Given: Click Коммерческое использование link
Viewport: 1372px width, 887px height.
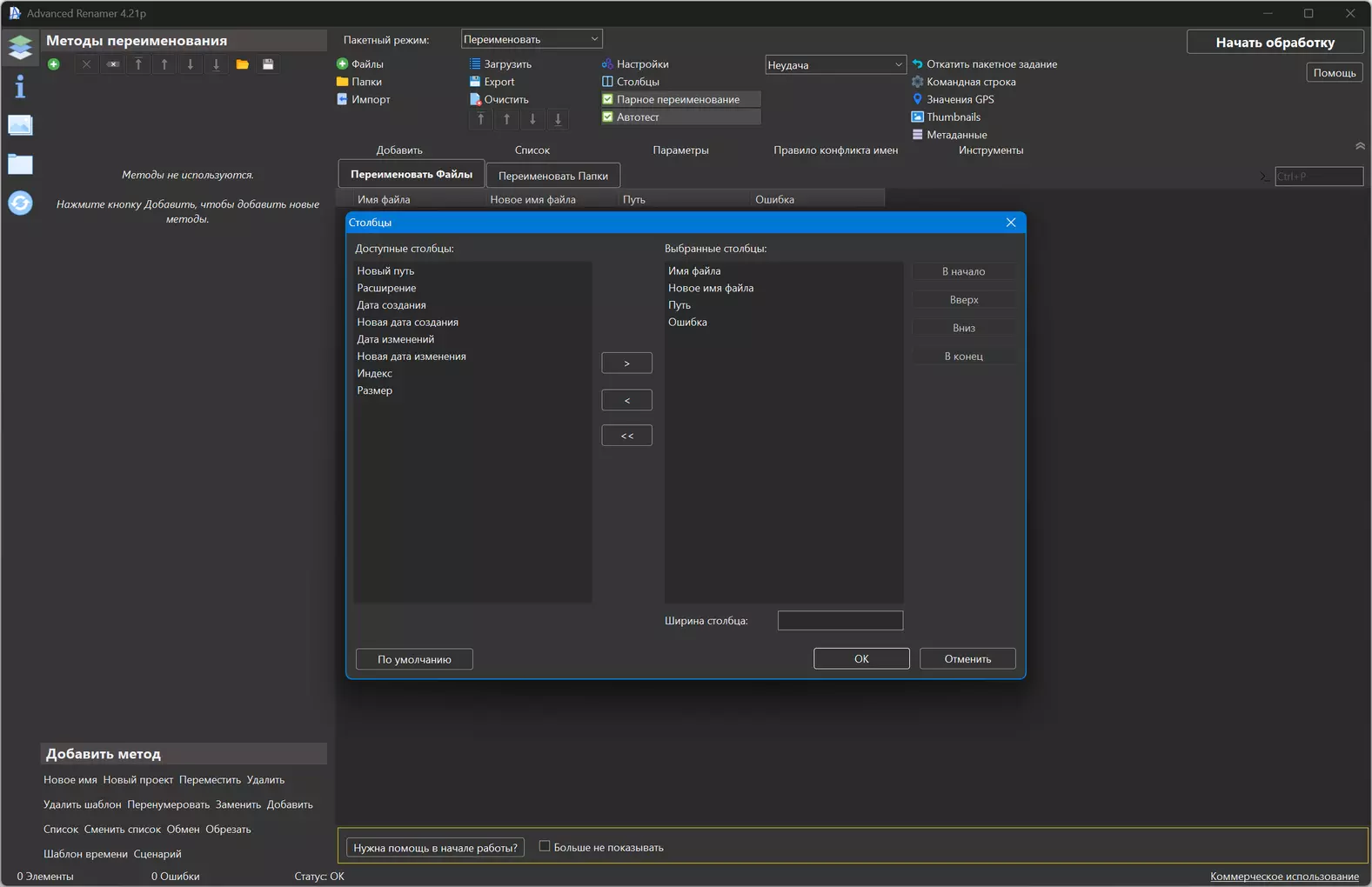Looking at the screenshot, I should [x=1284, y=876].
